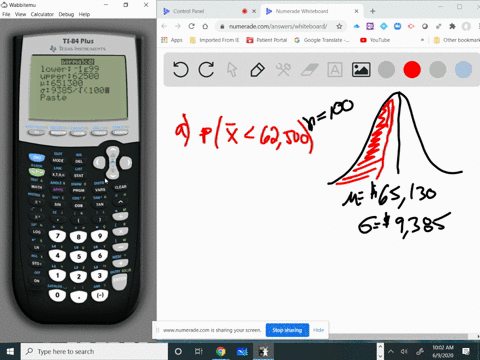Click calculator GRAPH key
Image resolution: width=480 pixels, height=360 pixels.
coord(120,133)
